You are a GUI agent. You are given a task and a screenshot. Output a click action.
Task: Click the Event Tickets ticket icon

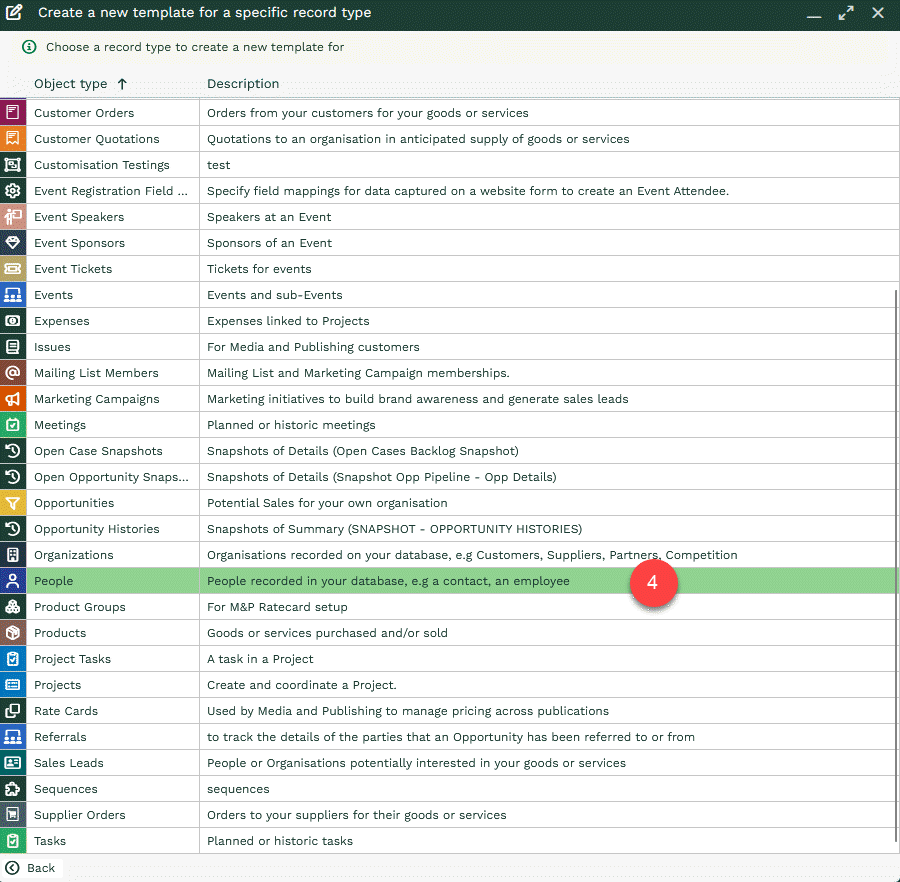(13, 269)
